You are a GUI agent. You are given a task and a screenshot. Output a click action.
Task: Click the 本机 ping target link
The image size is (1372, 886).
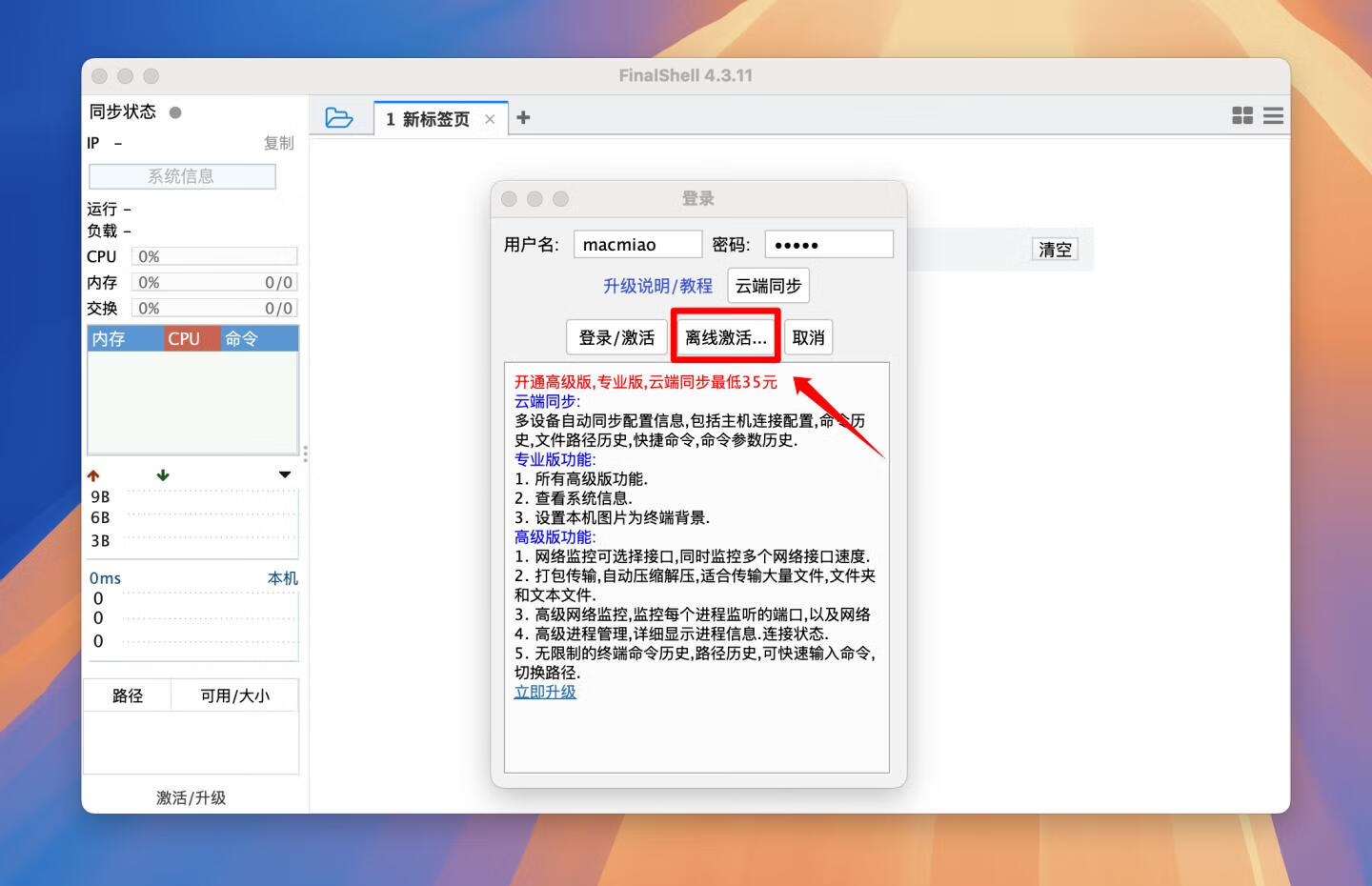point(283,578)
